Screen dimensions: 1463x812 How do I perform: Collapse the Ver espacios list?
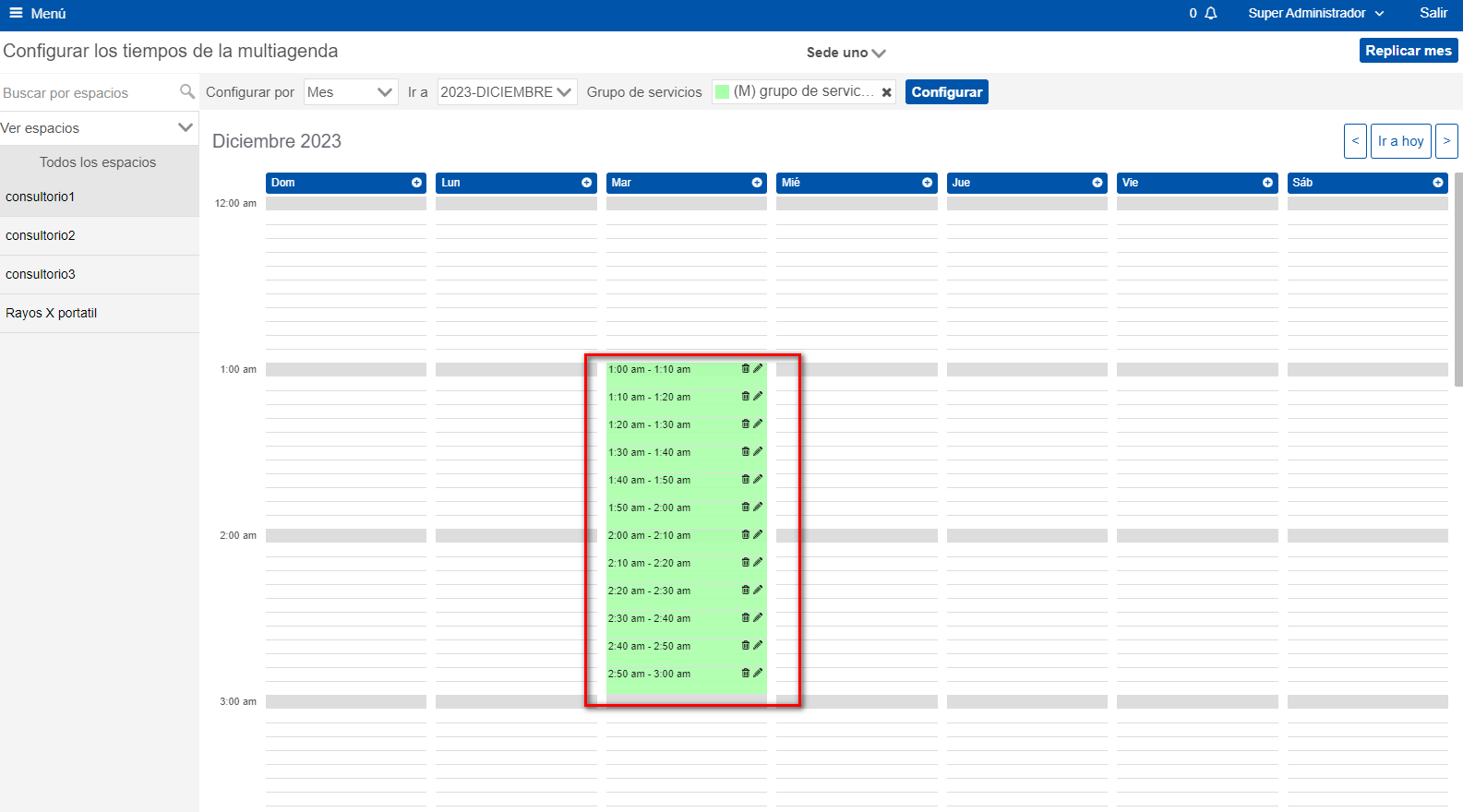pyautogui.click(x=186, y=127)
